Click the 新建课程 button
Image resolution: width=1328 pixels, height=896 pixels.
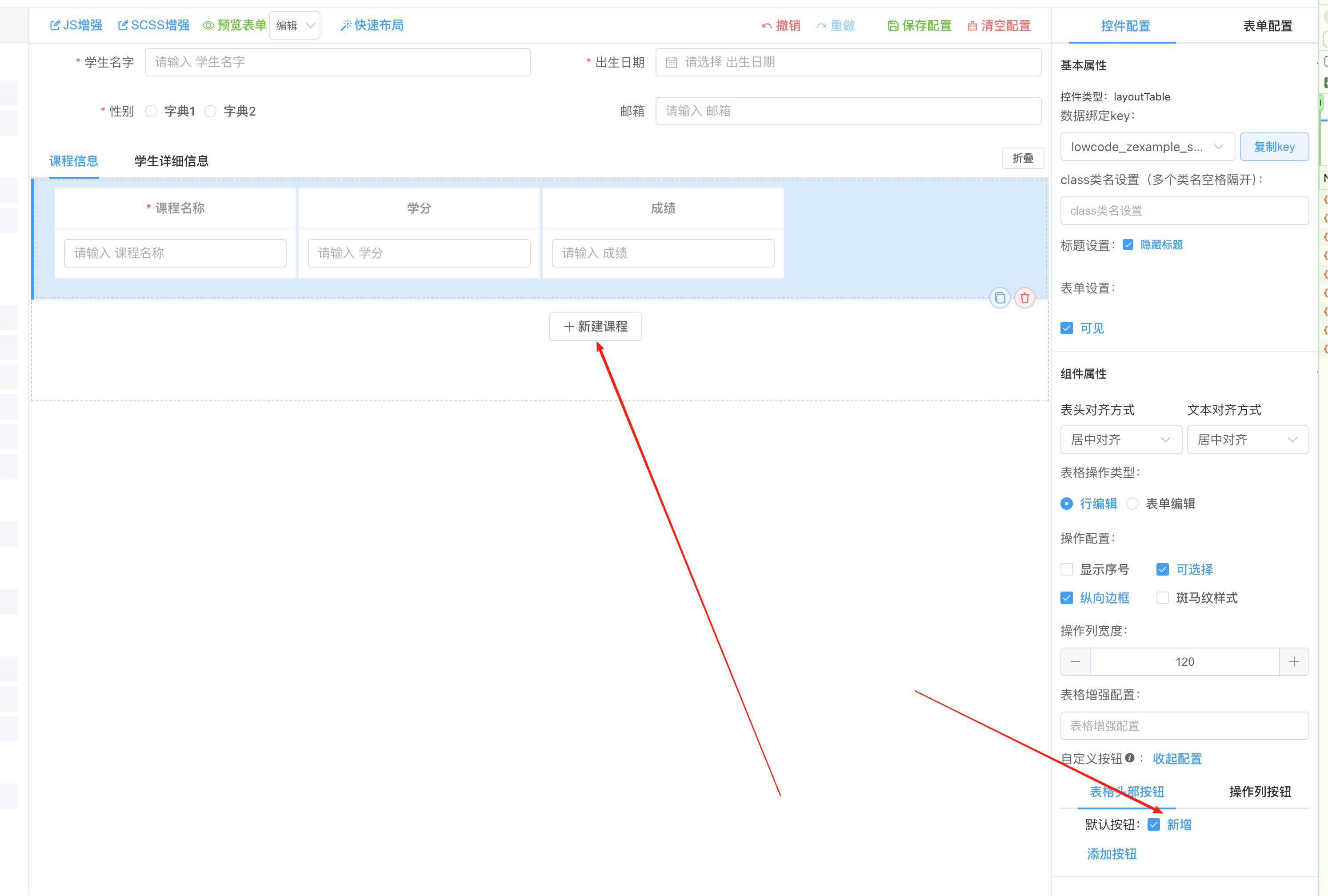click(595, 326)
